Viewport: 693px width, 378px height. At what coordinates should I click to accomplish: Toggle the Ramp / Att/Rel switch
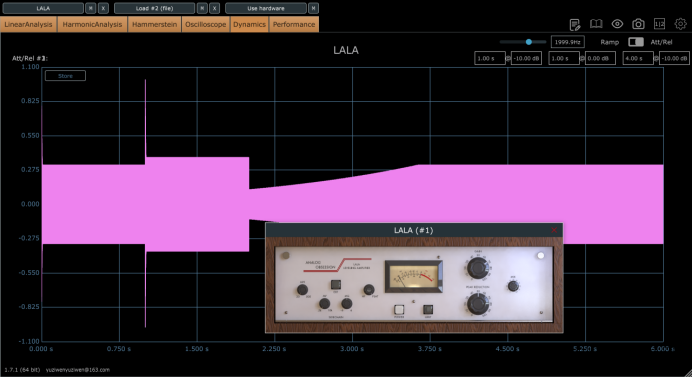[636, 42]
